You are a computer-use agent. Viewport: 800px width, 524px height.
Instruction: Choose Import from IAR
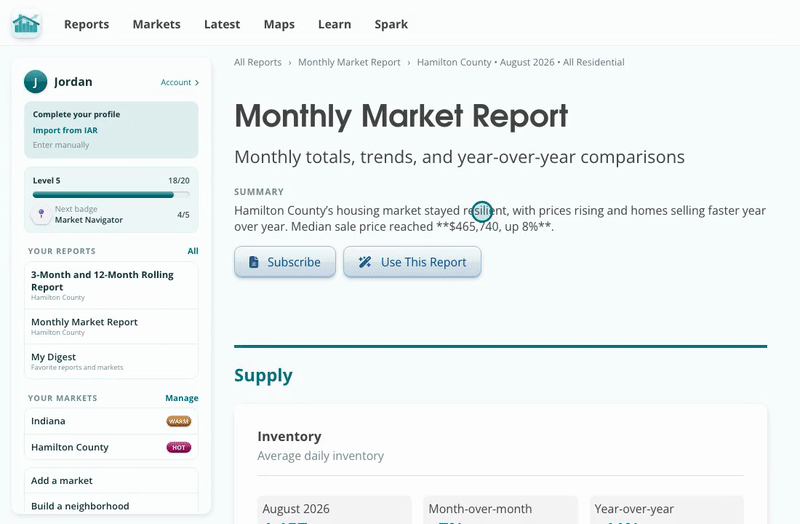[x=65, y=130]
